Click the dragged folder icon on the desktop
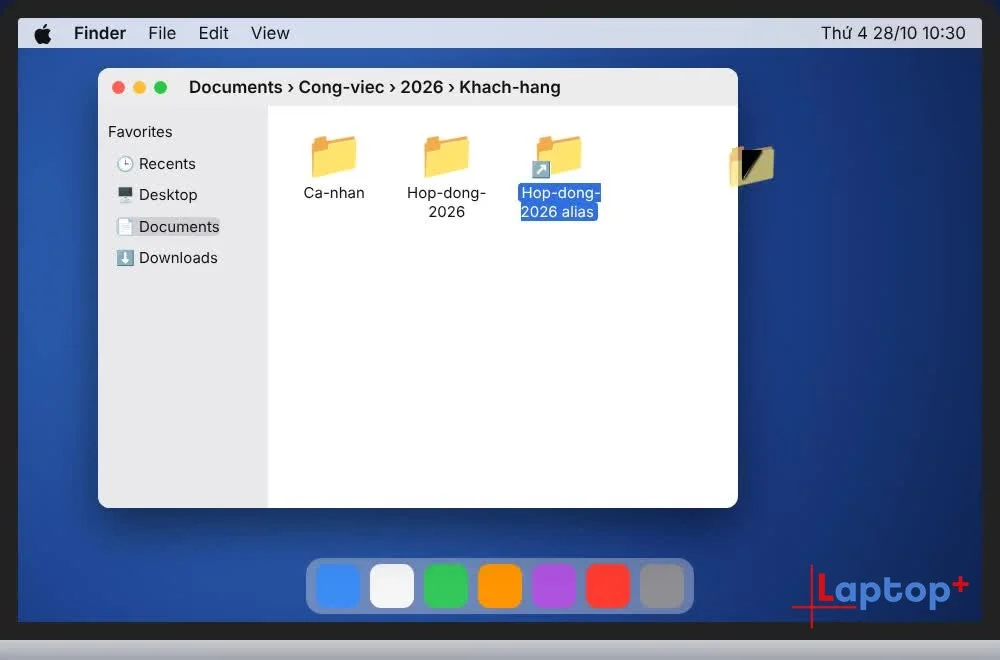Image resolution: width=1000 pixels, height=660 pixels. tap(752, 166)
